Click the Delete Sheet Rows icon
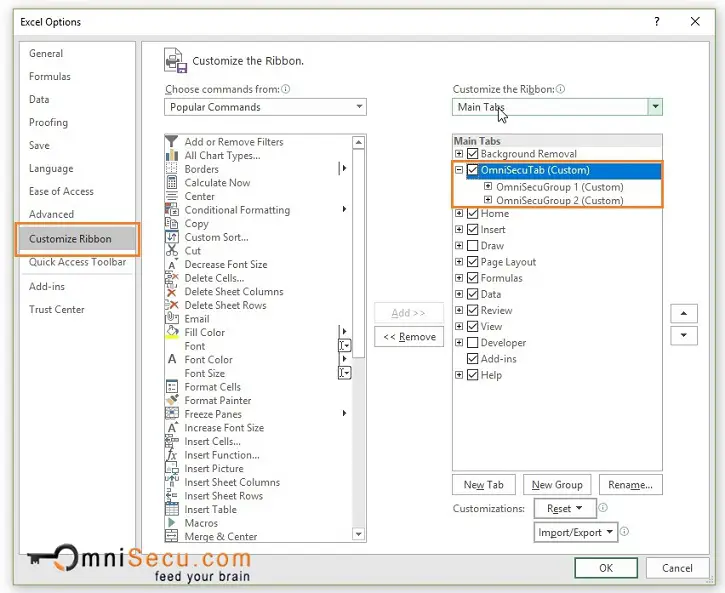Image resolution: width=725 pixels, height=593 pixels. coord(172,305)
